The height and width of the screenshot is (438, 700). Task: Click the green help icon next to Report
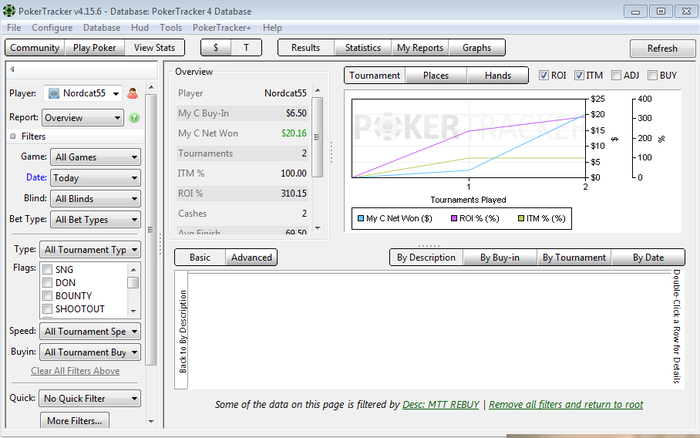click(134, 118)
